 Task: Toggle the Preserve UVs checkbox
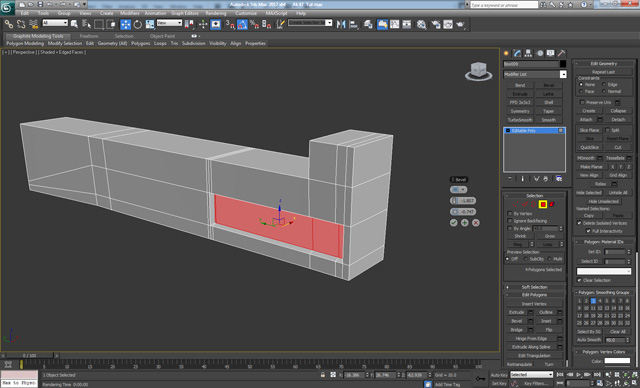(x=582, y=102)
